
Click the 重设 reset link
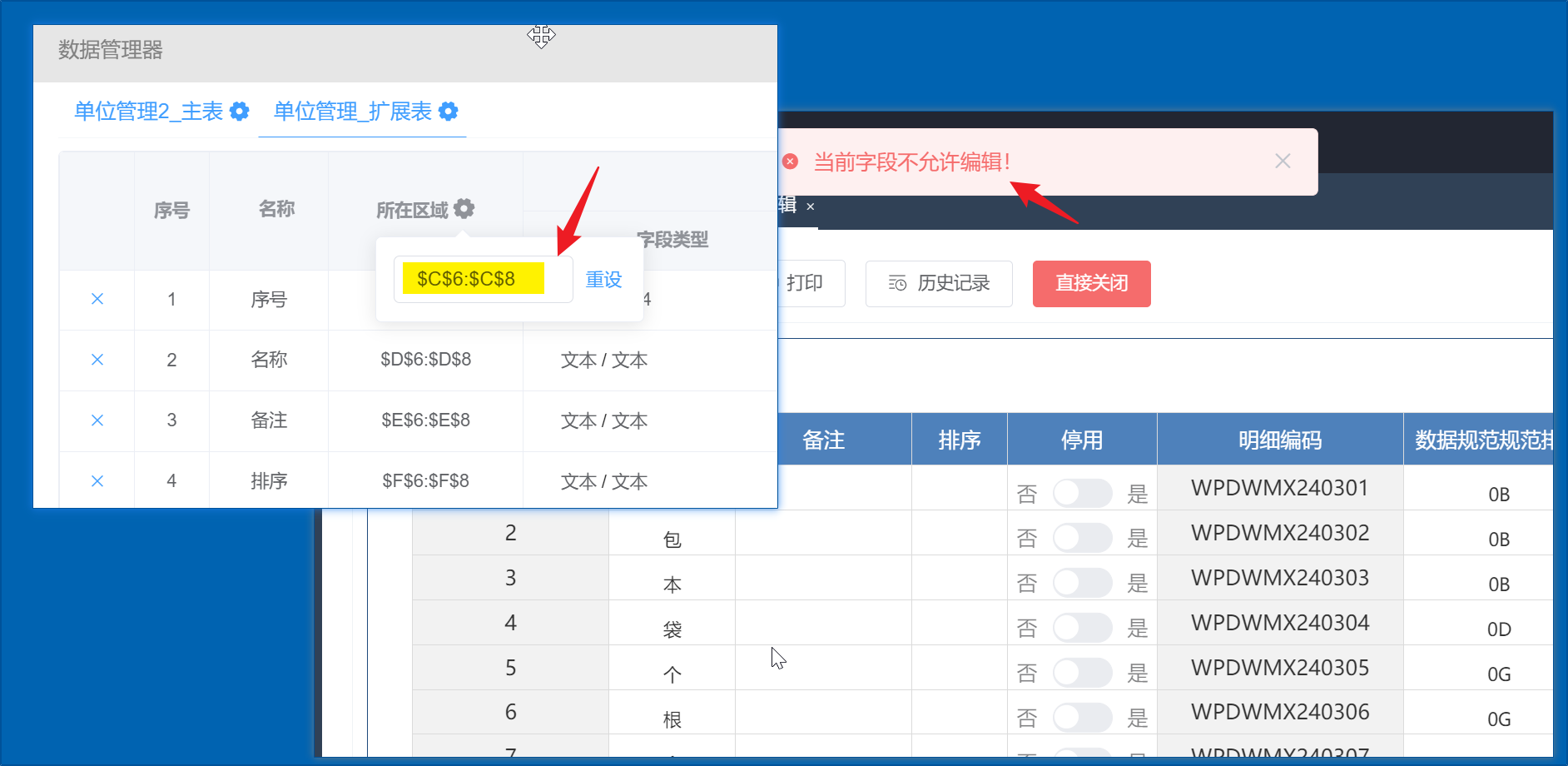pyautogui.click(x=603, y=280)
